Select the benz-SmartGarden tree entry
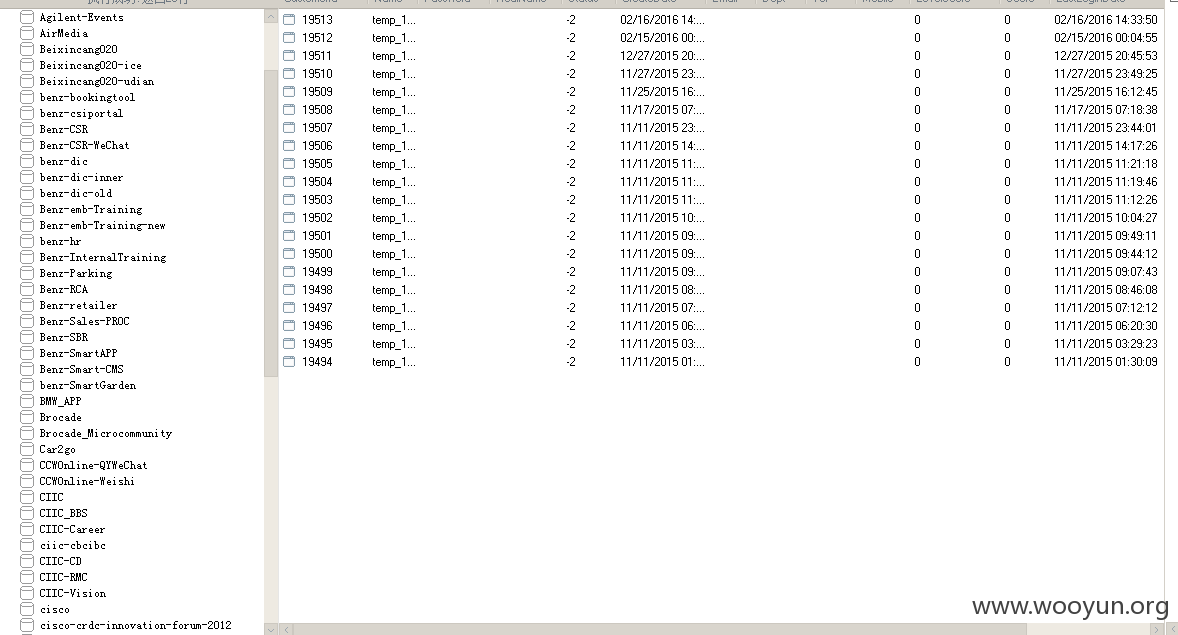Screen dimensions: 1178x635 (87, 386)
